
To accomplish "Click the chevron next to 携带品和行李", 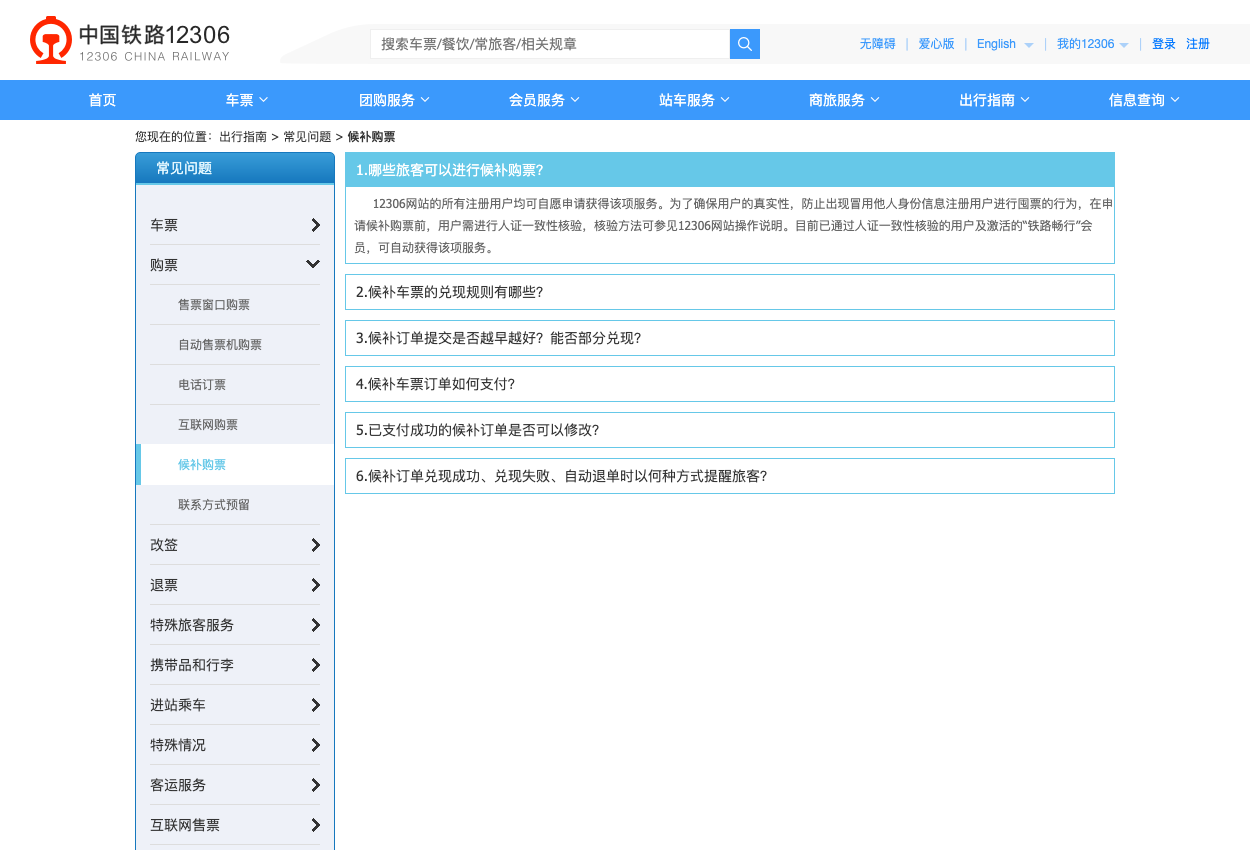I will [315, 665].
